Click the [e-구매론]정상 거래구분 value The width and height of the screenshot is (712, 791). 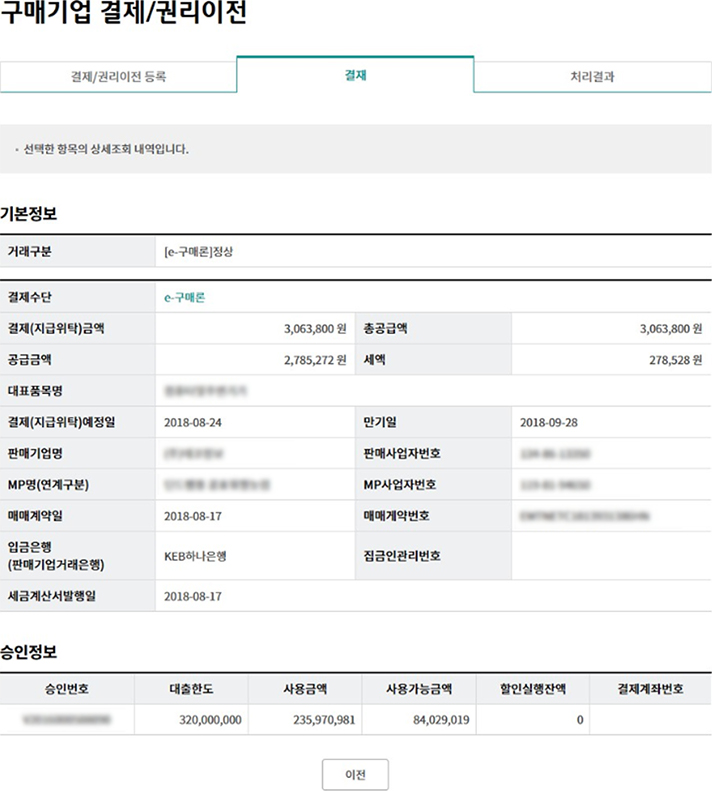(199, 251)
